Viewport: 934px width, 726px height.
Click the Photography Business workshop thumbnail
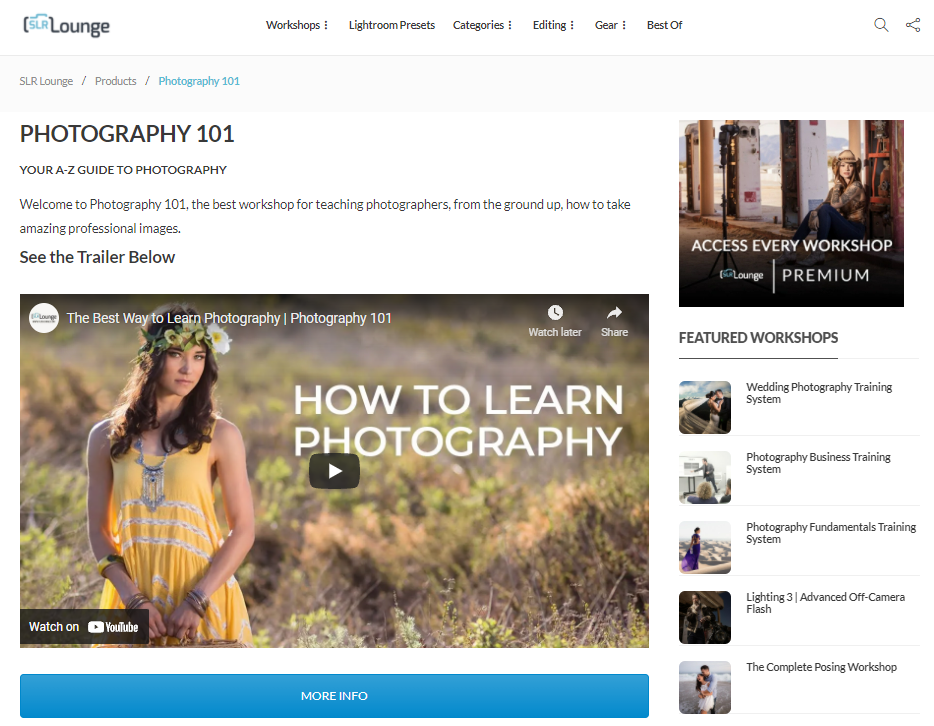(705, 477)
